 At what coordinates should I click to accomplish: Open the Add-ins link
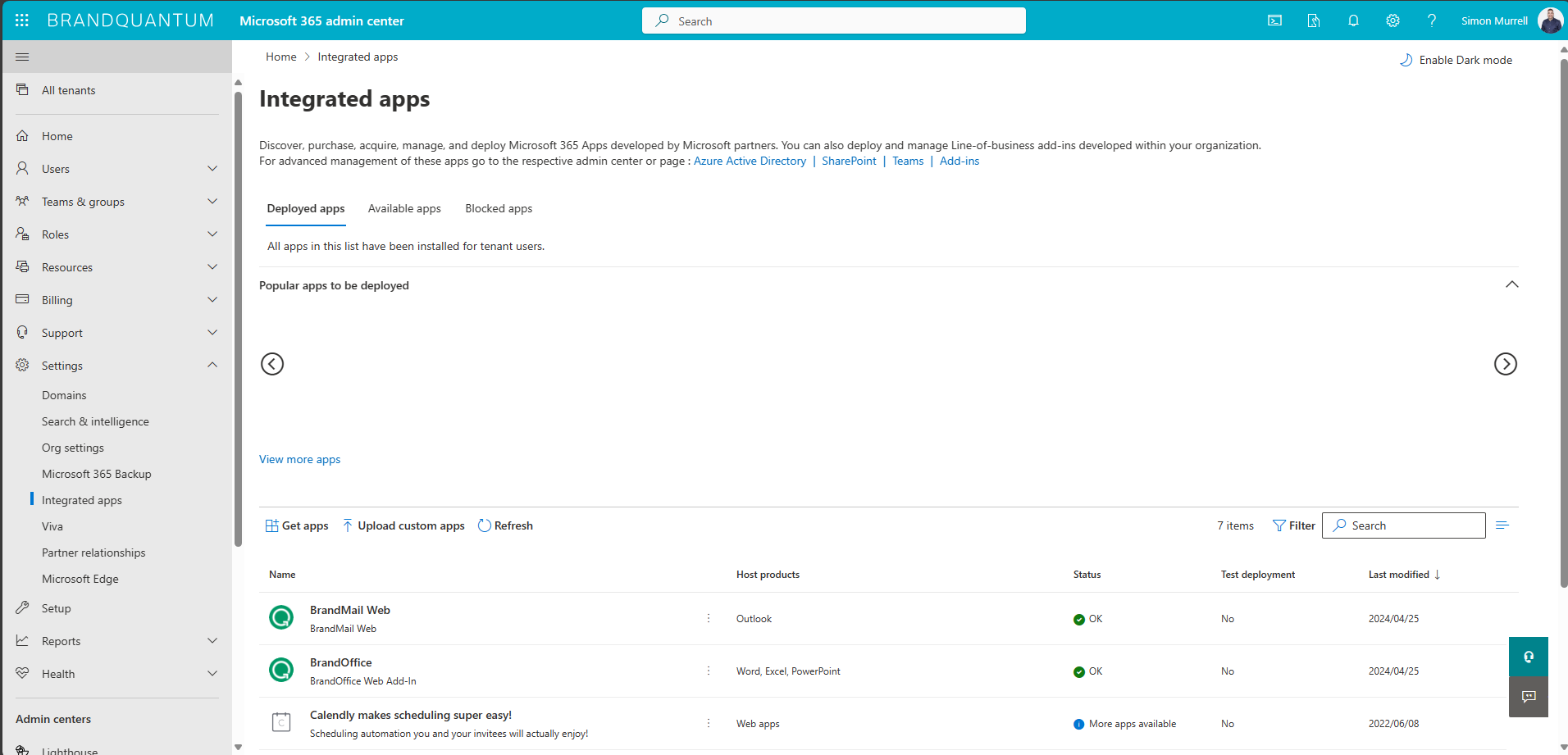pyautogui.click(x=959, y=161)
